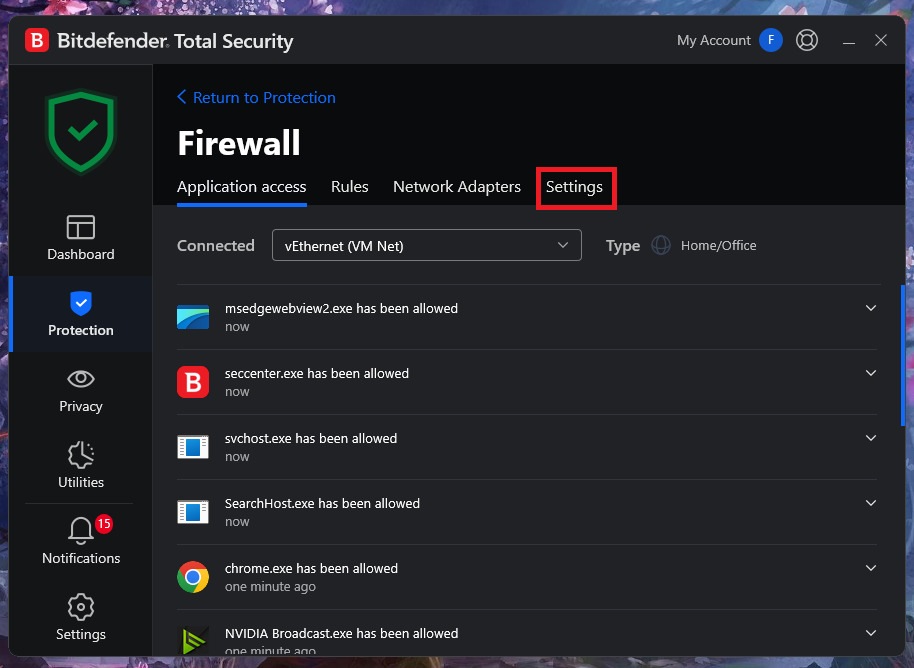The image size is (914, 668).
Task: Expand the chrome.exe entry chevron
Action: click(x=871, y=568)
